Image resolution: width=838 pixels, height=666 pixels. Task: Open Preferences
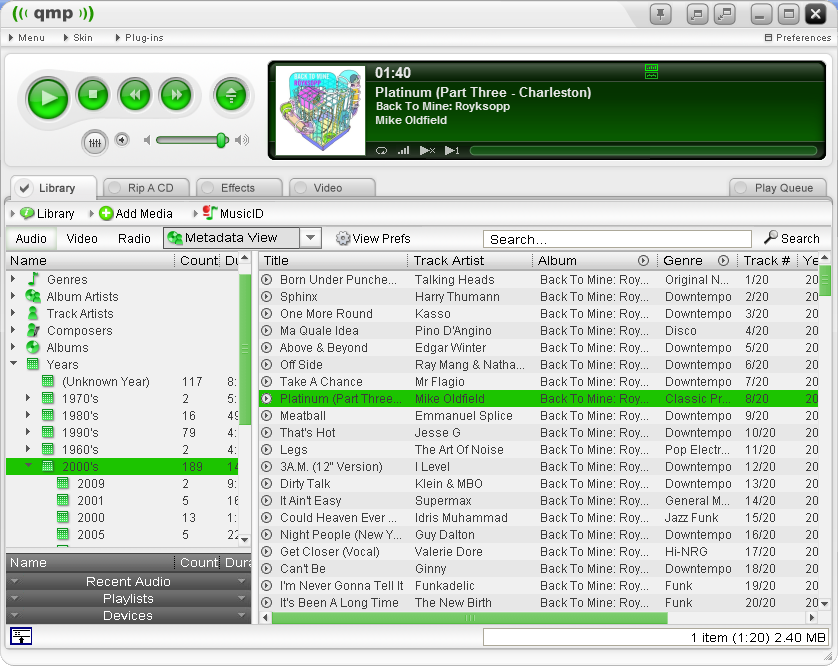point(798,38)
